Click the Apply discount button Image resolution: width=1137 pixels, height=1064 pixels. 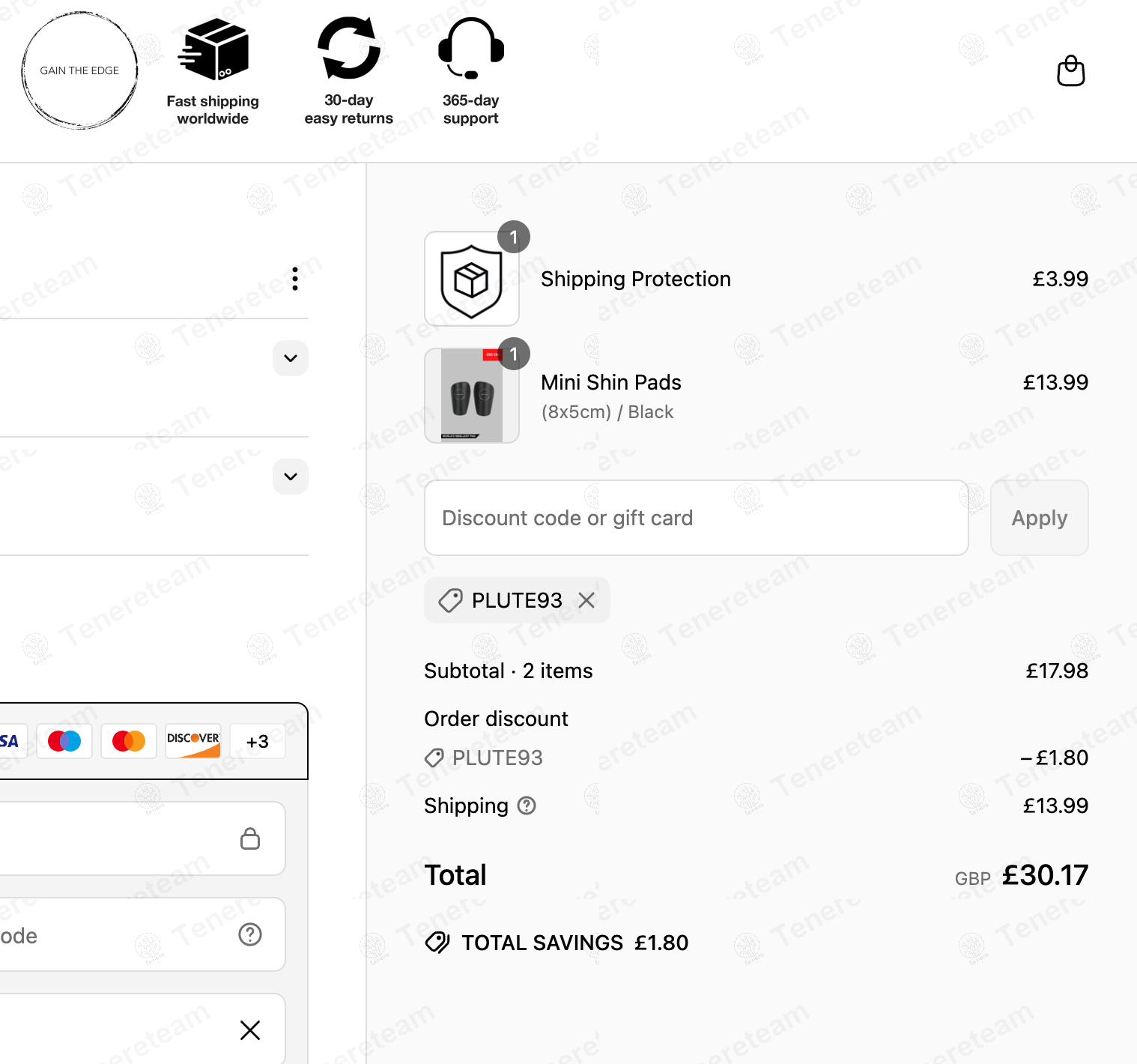point(1039,518)
